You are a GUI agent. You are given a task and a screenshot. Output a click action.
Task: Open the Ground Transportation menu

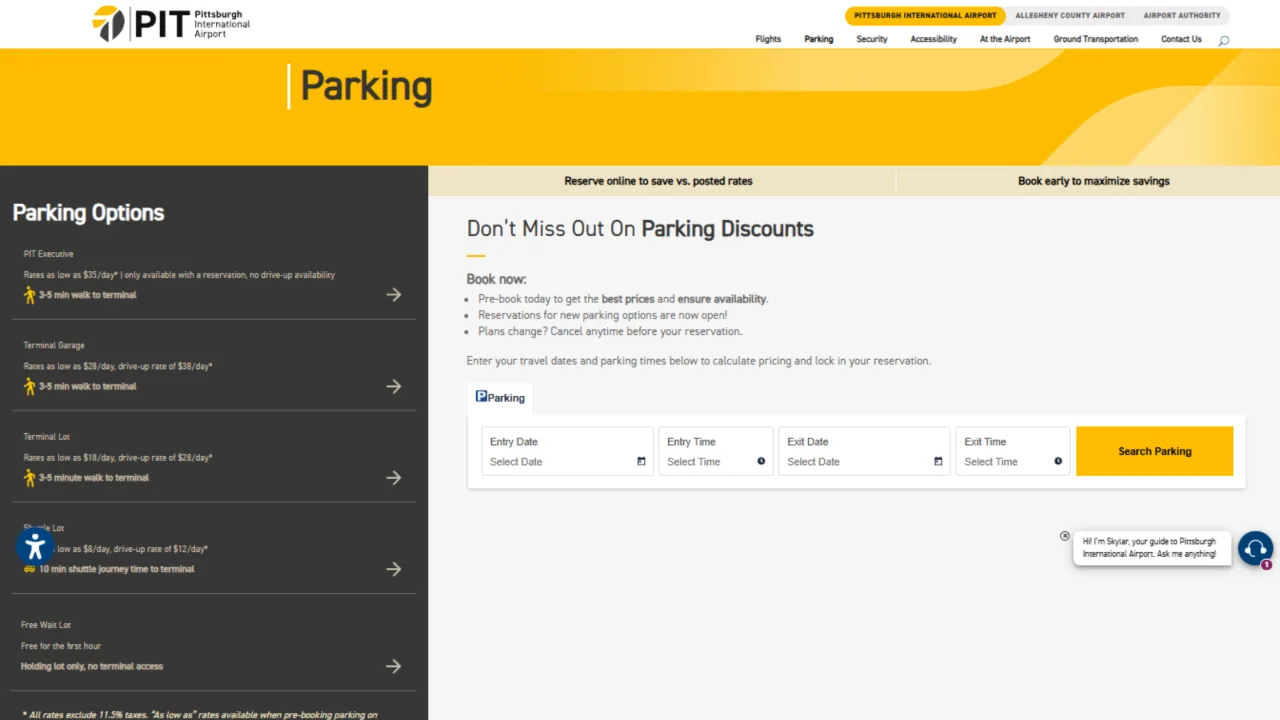click(x=1095, y=39)
